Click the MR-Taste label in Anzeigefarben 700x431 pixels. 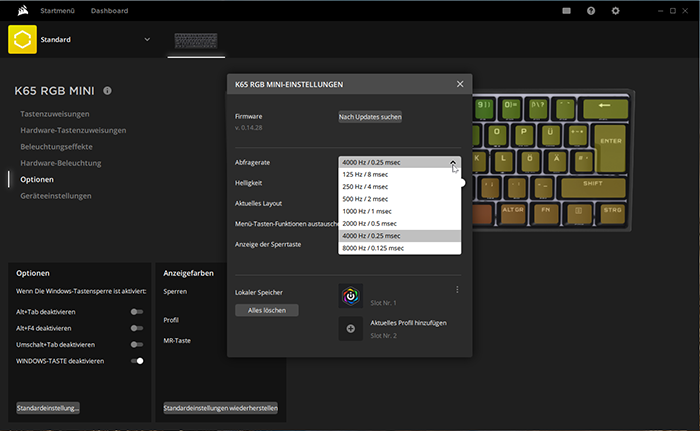tap(177, 340)
